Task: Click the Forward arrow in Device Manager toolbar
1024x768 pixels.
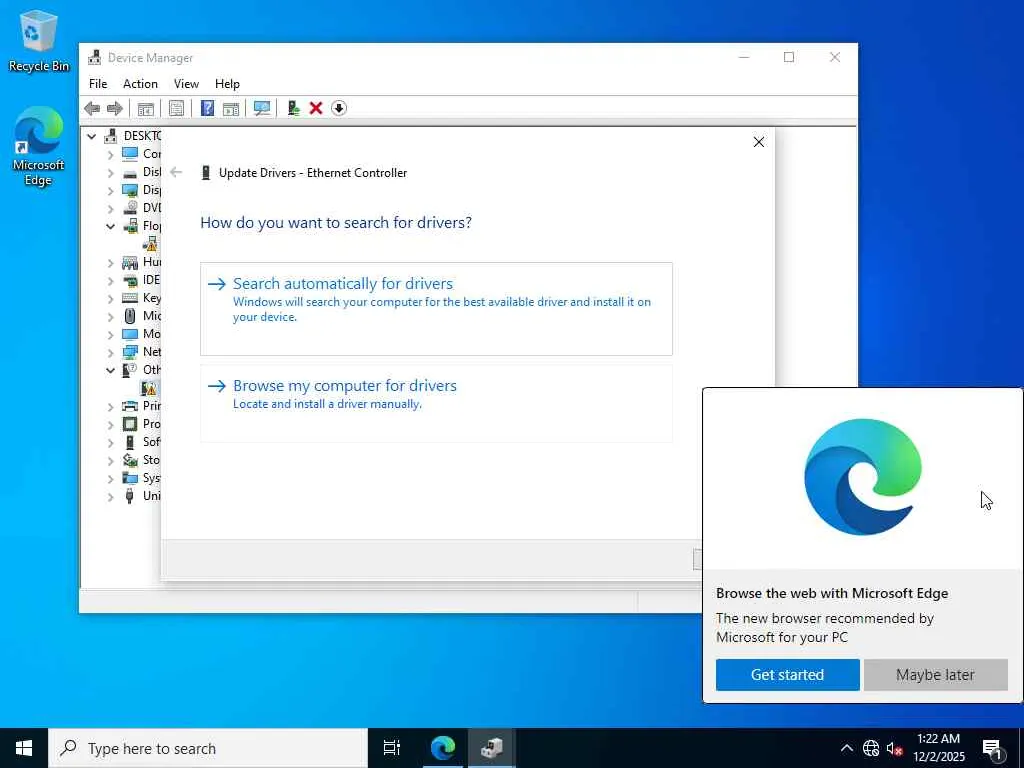Action: coord(115,108)
